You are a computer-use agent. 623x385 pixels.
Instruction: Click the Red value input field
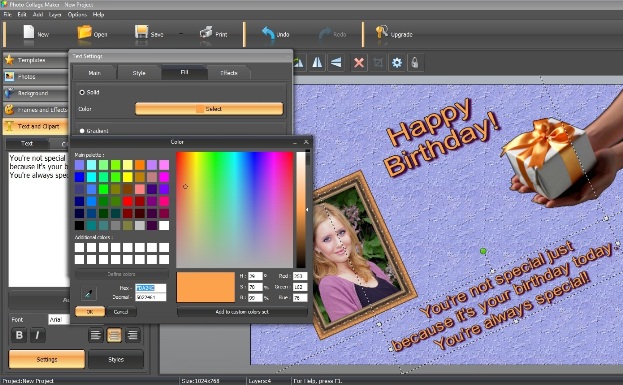point(300,276)
